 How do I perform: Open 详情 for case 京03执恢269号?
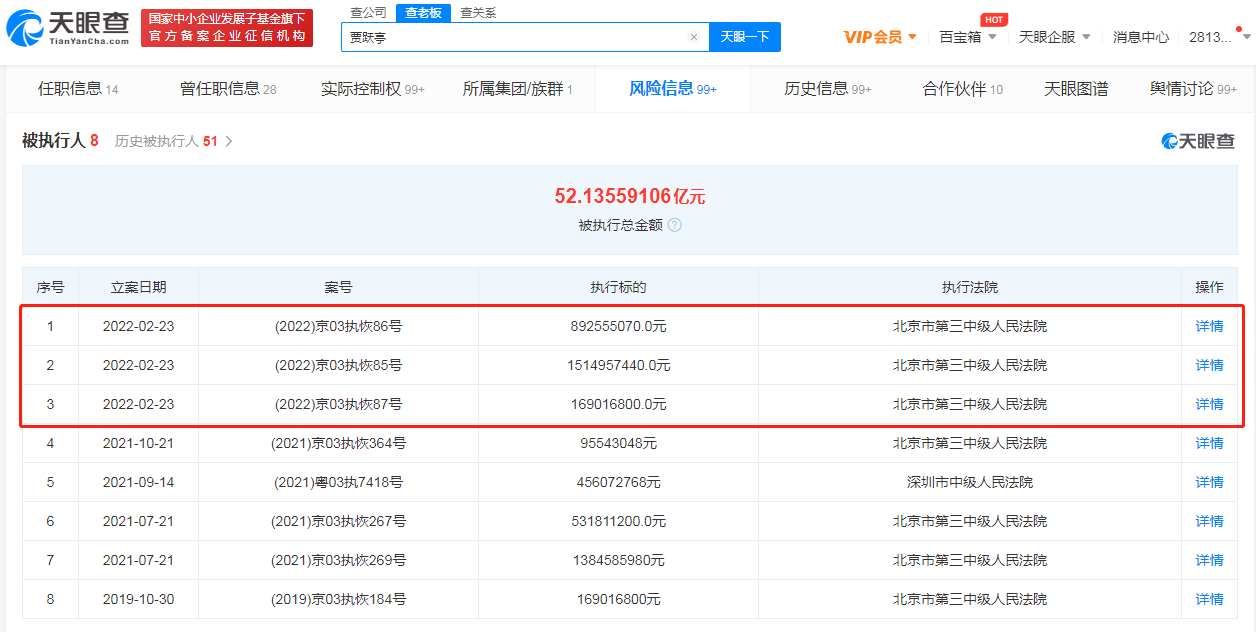1209,560
